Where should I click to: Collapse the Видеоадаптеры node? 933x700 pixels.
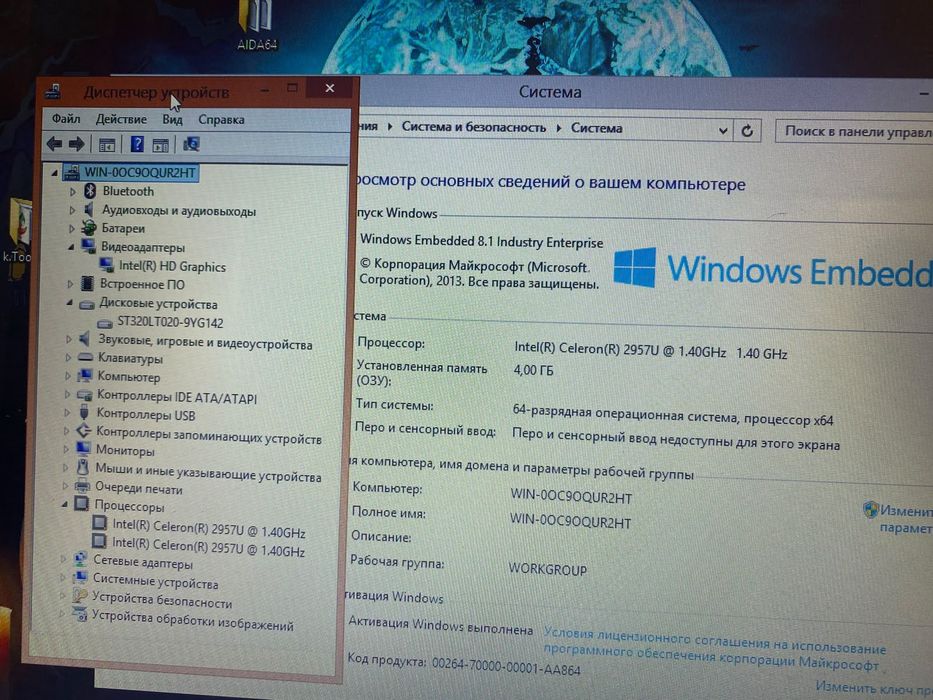click(71, 246)
